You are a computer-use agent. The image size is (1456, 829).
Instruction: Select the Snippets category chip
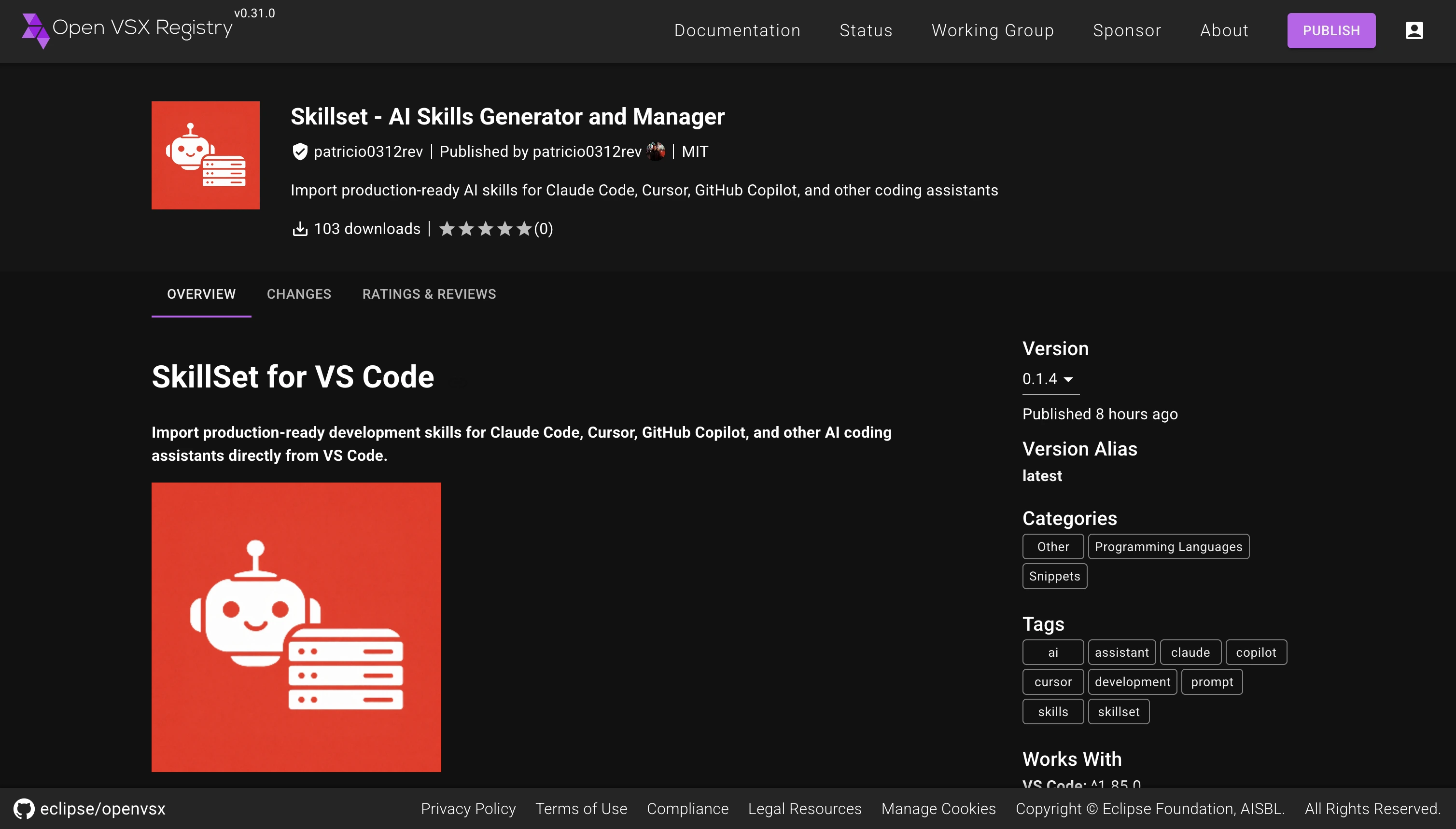(x=1054, y=576)
